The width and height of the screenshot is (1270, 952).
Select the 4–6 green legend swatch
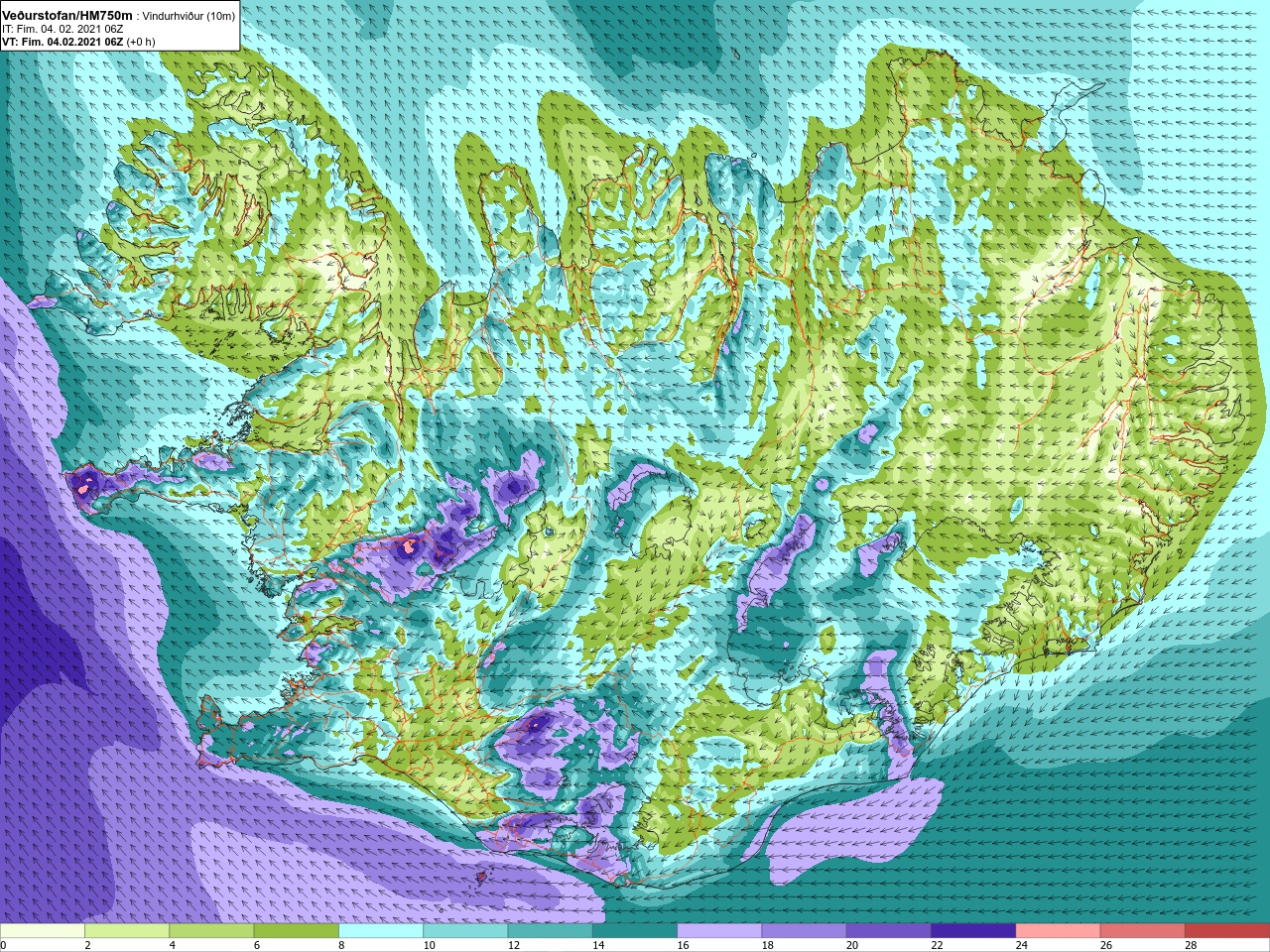211,931
